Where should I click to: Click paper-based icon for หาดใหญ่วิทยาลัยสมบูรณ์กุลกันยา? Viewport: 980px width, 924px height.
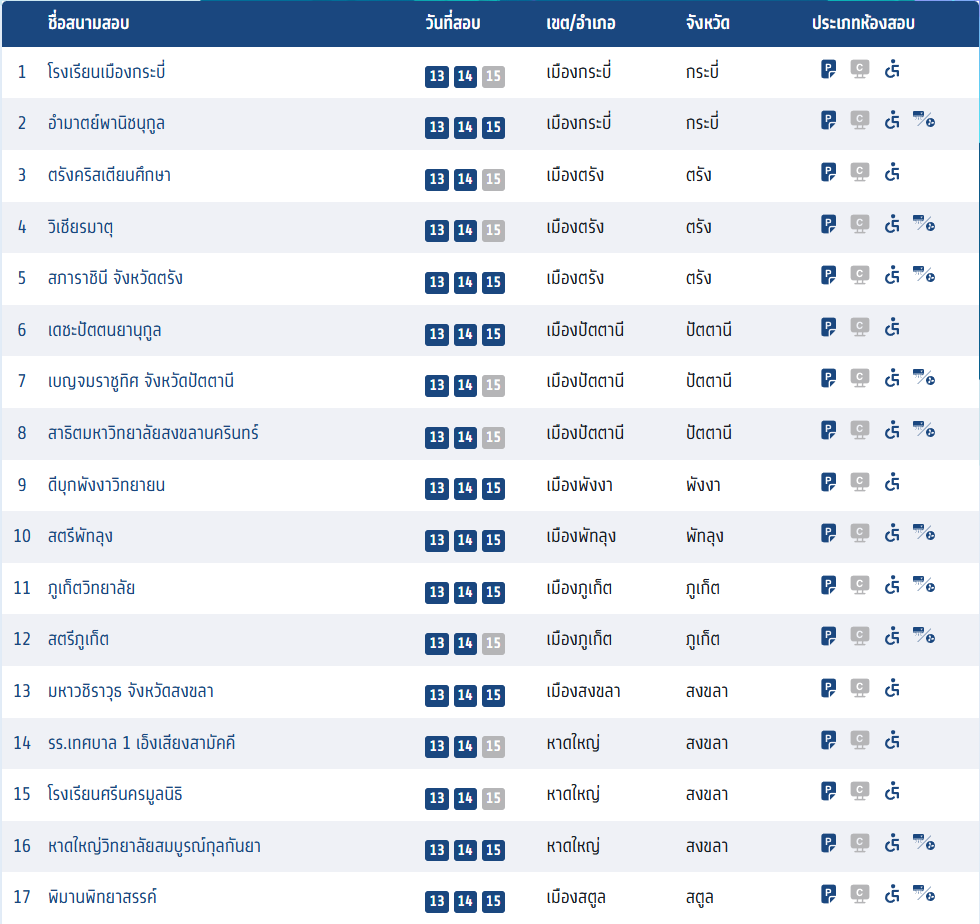(829, 843)
